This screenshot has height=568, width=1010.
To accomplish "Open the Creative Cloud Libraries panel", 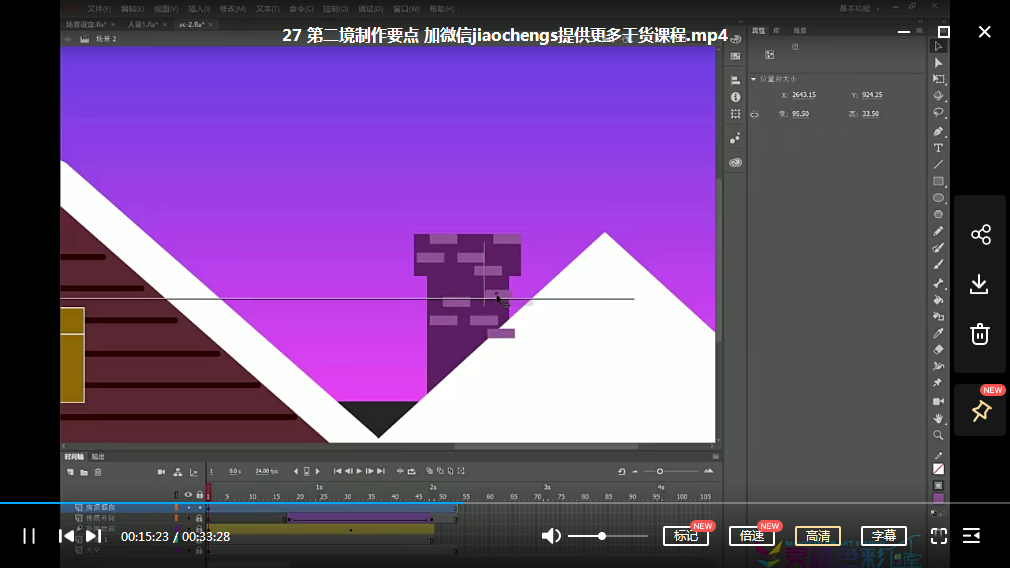I will 735,163.
